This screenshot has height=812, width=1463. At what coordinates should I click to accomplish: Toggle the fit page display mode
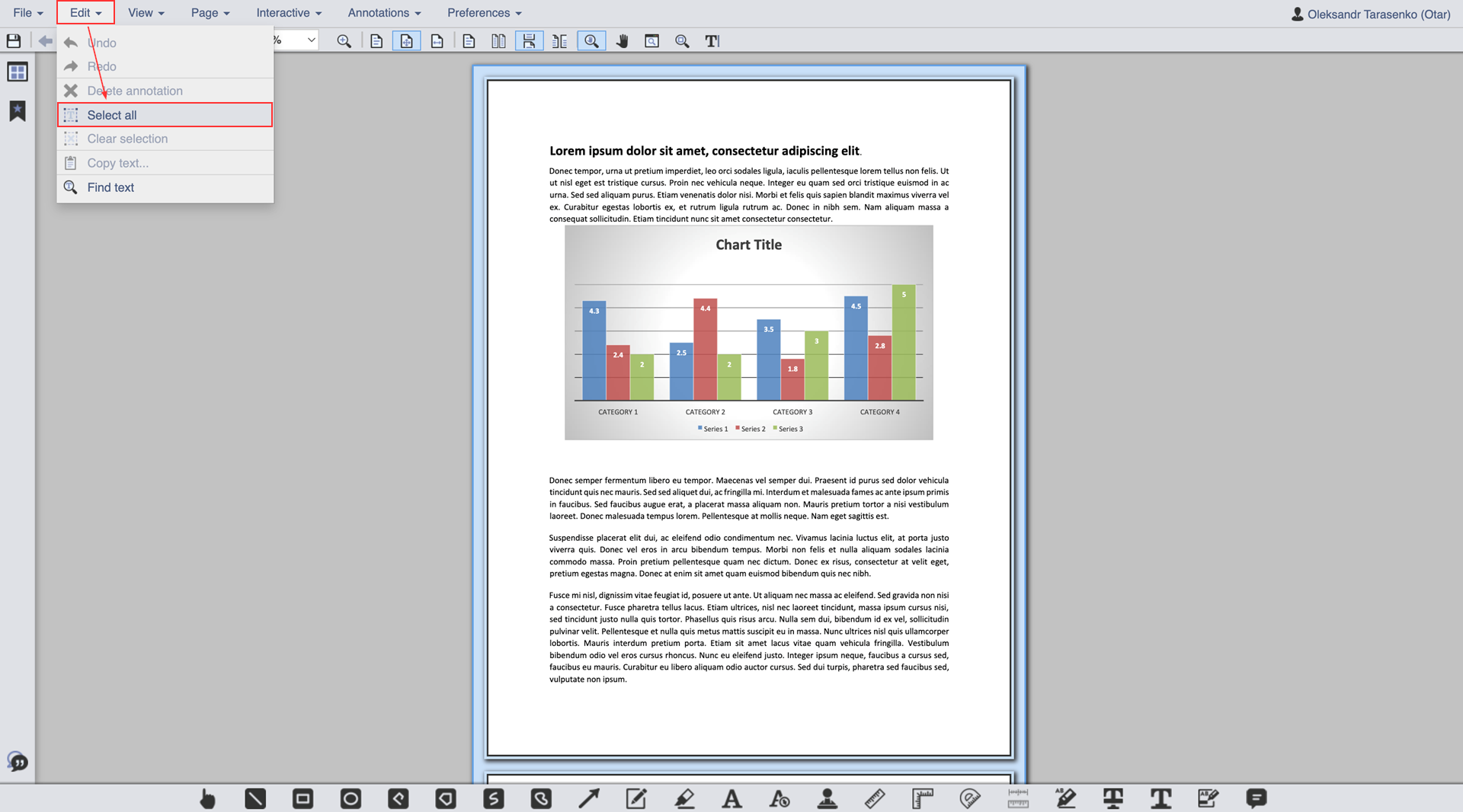406,41
